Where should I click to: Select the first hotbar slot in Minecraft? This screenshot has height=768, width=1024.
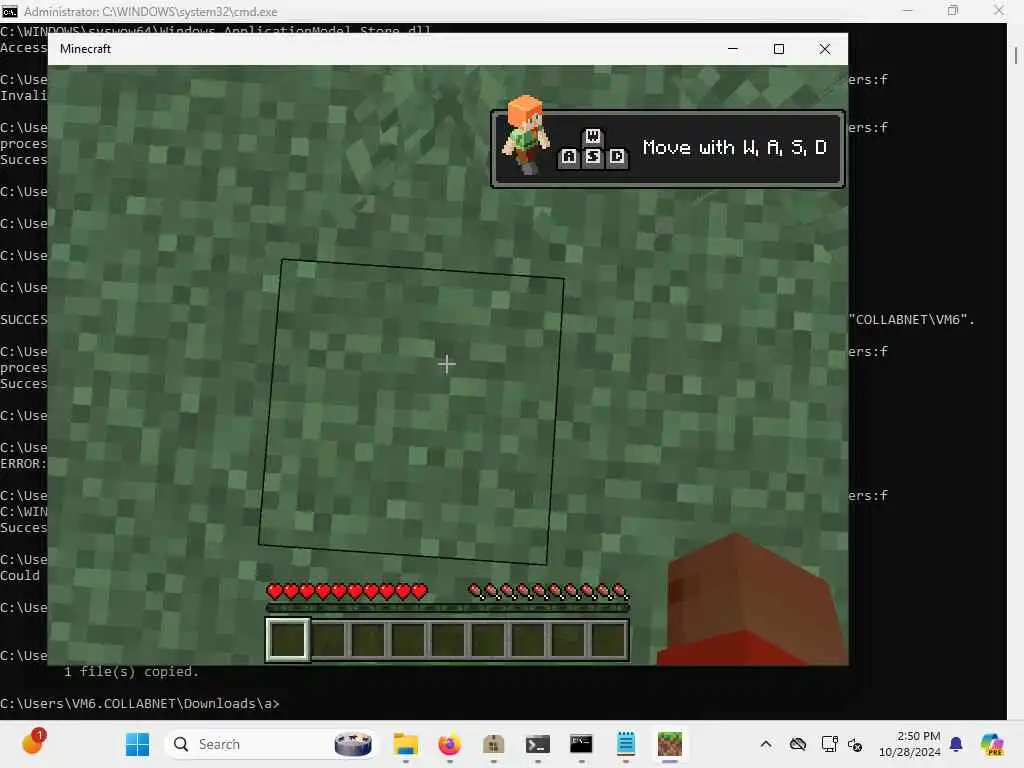coord(287,639)
